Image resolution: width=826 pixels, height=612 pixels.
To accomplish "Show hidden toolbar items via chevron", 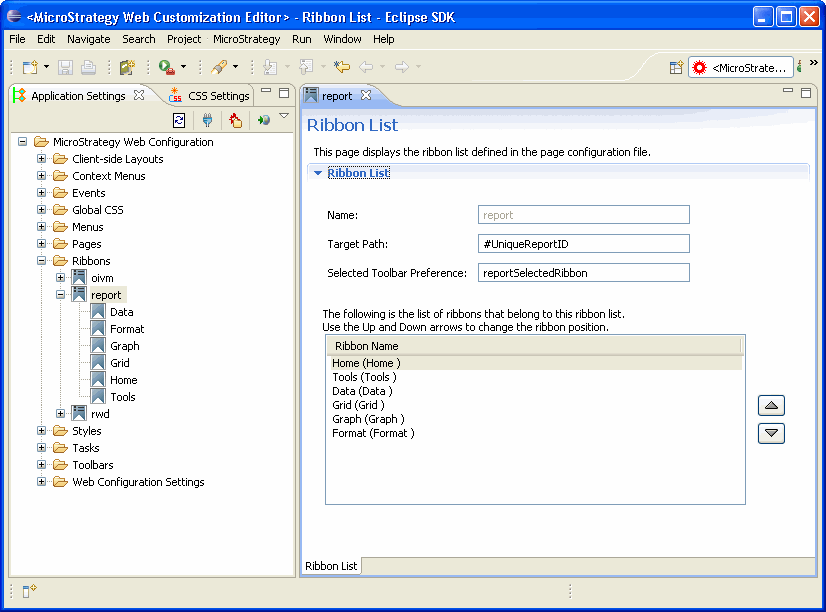I will (x=814, y=63).
